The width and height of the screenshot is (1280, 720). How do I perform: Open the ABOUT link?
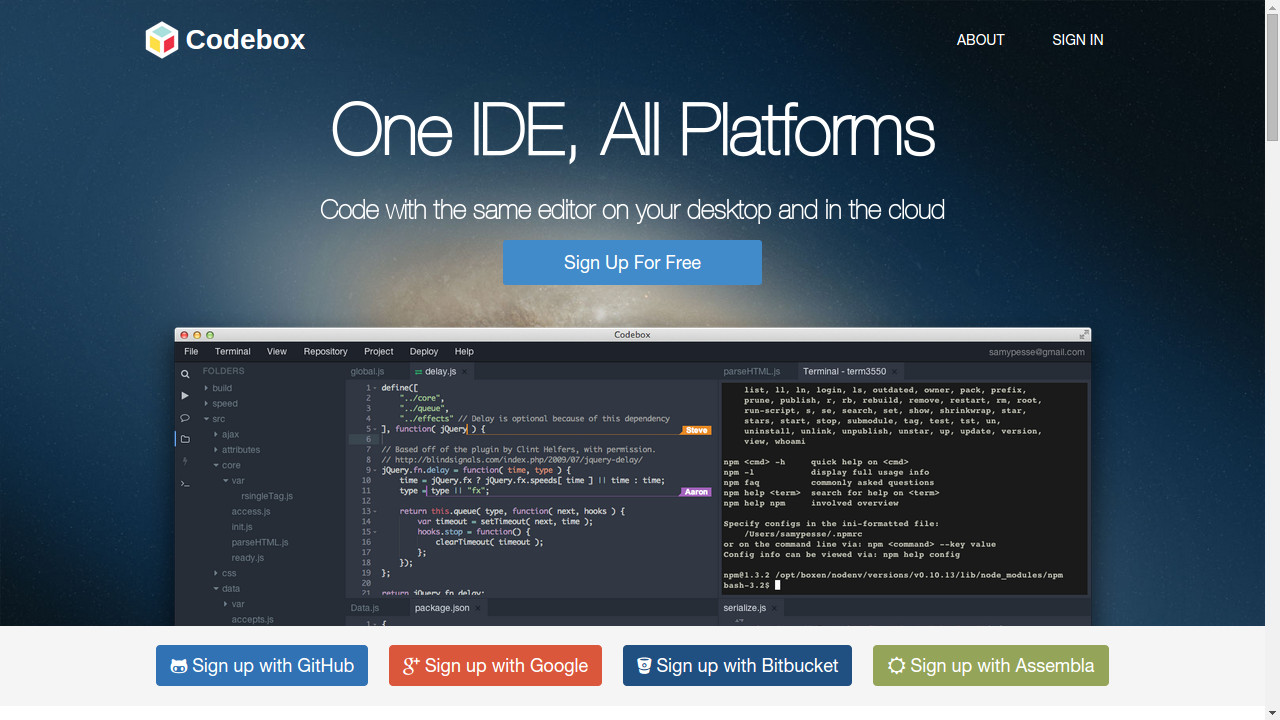tap(980, 40)
